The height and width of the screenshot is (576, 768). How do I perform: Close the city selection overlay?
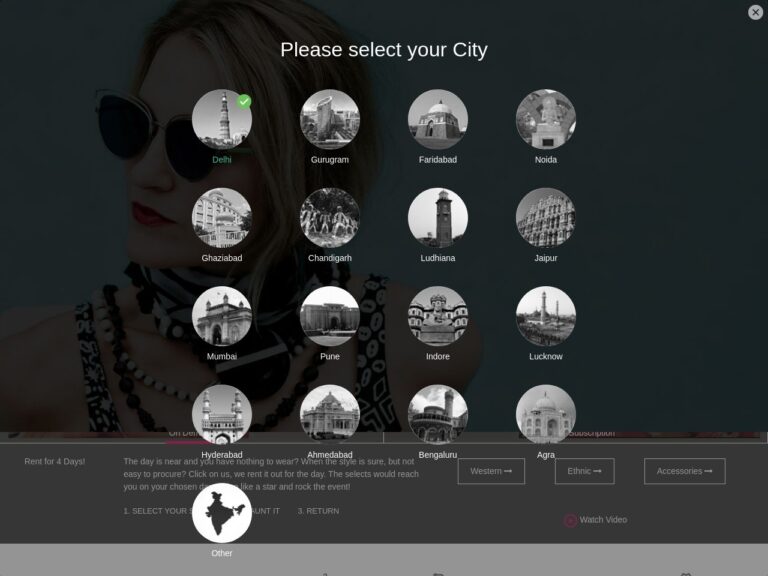point(755,12)
